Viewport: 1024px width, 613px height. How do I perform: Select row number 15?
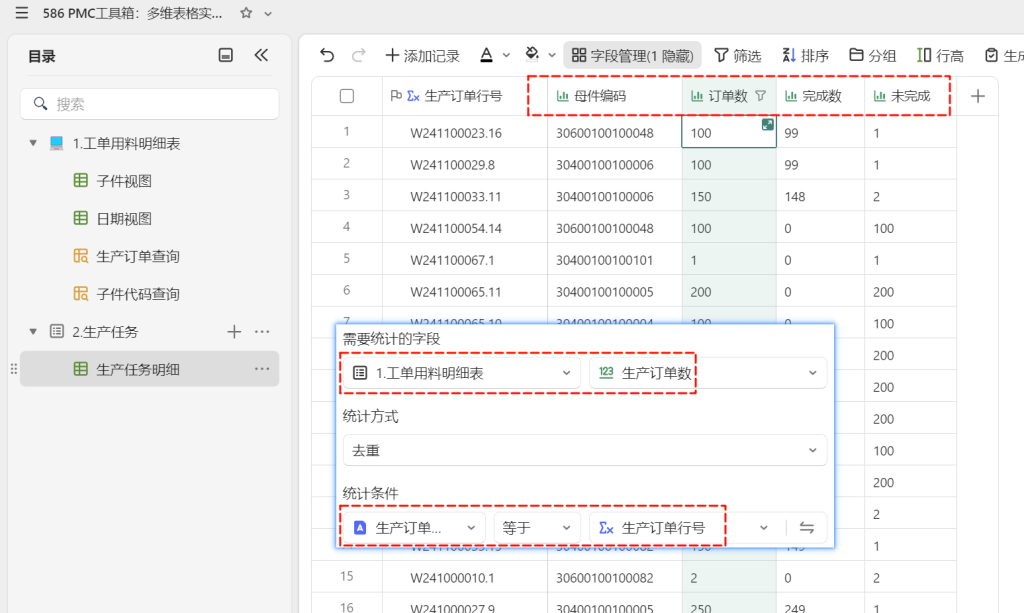[346, 576]
